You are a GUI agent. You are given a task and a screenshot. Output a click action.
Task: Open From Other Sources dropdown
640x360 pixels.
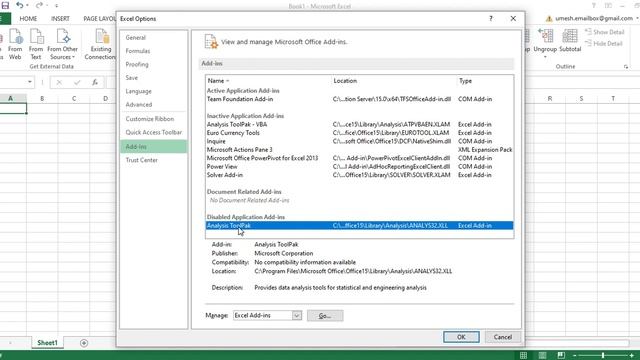coord(62,44)
